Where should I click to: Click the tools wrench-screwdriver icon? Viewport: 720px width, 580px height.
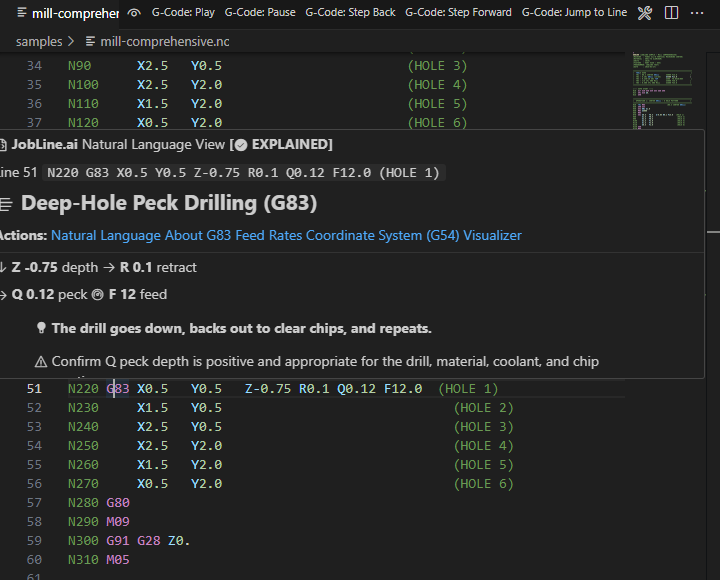645,13
